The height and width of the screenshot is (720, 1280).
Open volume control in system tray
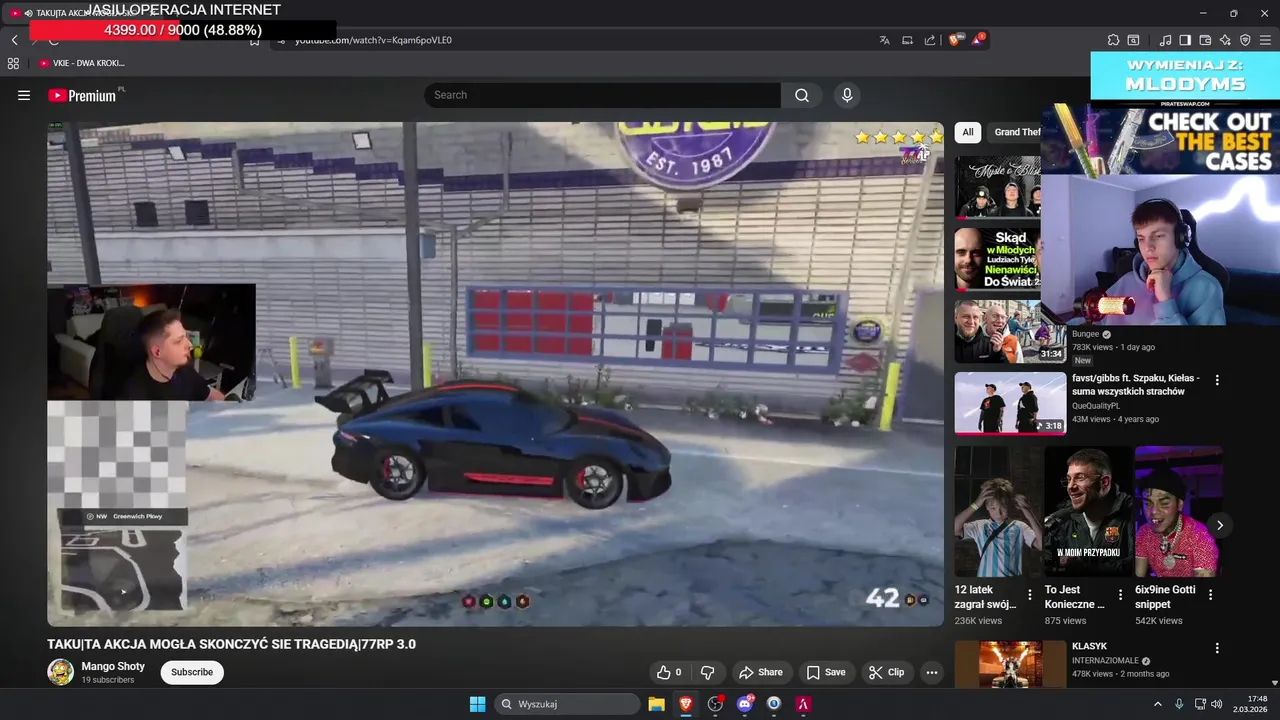(x=1217, y=704)
